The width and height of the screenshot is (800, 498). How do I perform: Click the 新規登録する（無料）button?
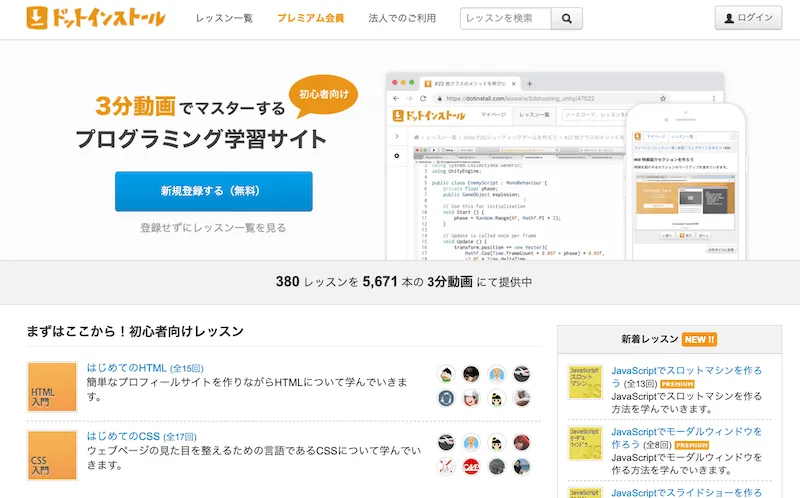click(x=214, y=191)
